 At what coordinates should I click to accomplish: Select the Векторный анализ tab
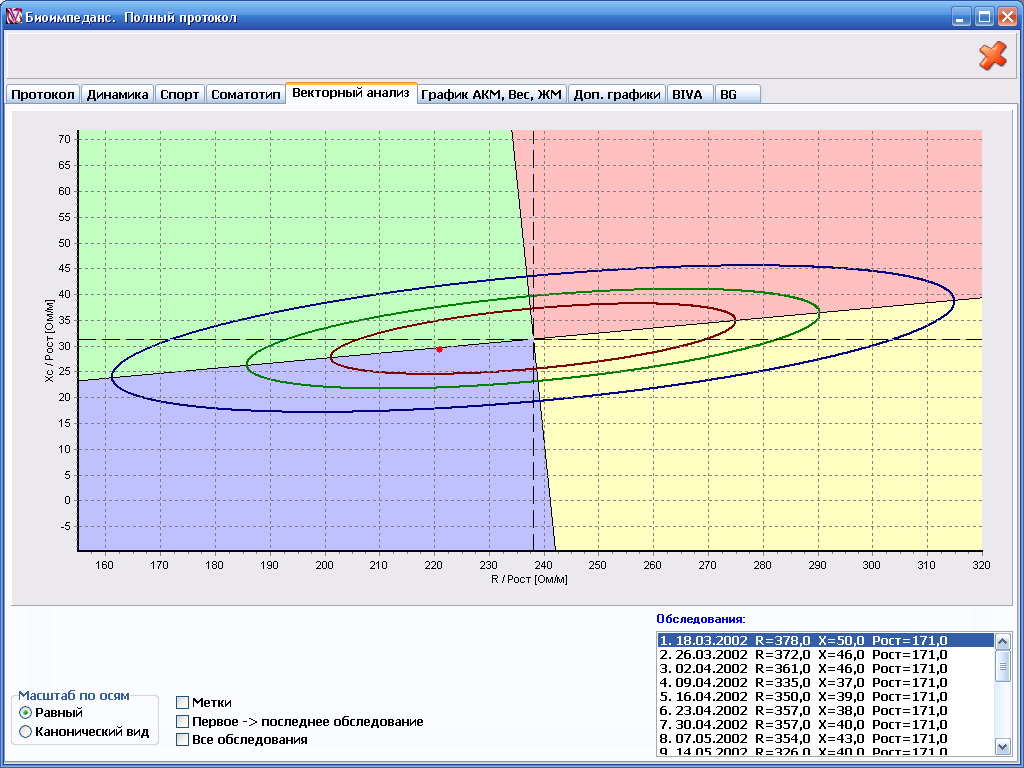click(351, 93)
